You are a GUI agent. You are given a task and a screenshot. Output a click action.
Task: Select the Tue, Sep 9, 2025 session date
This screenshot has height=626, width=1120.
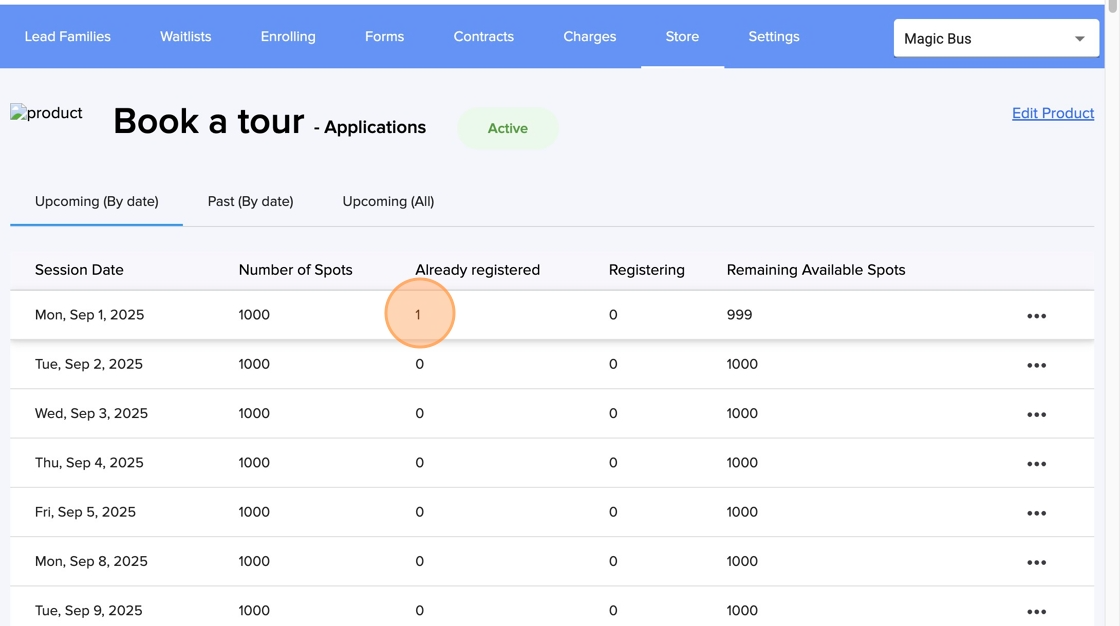click(x=89, y=611)
